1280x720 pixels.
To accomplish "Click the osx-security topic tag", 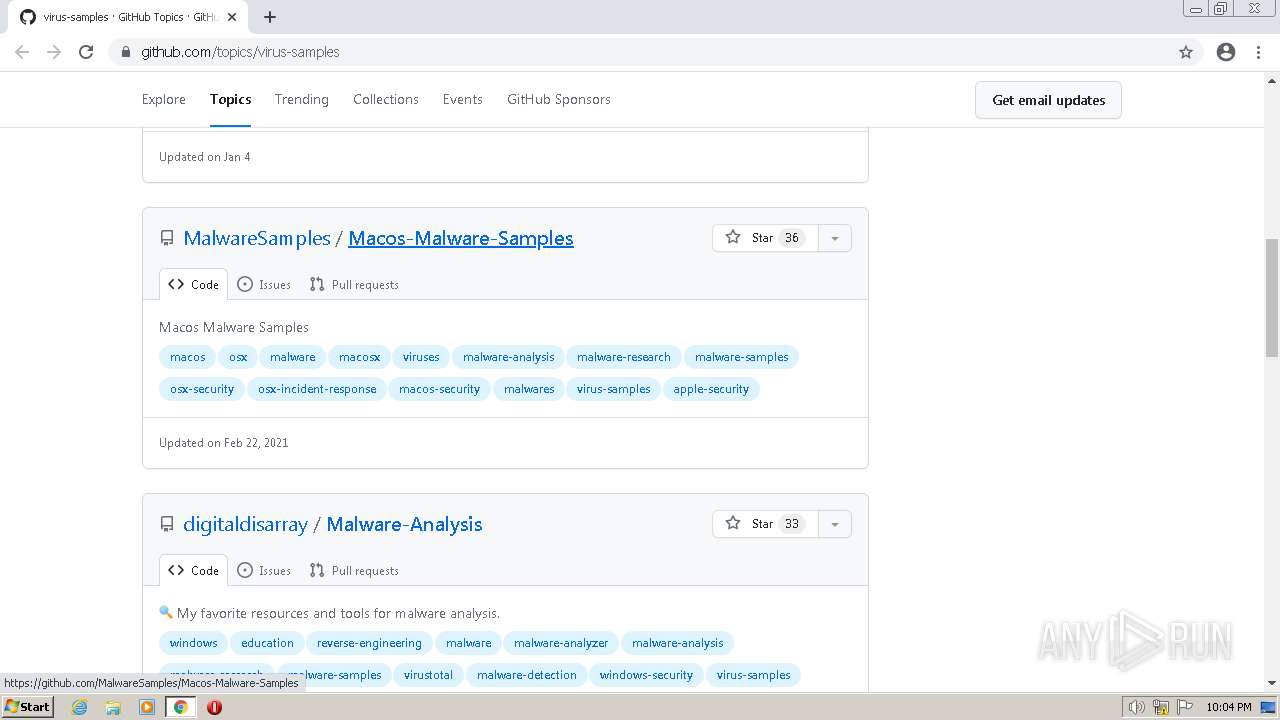I will pyautogui.click(x=202, y=389).
